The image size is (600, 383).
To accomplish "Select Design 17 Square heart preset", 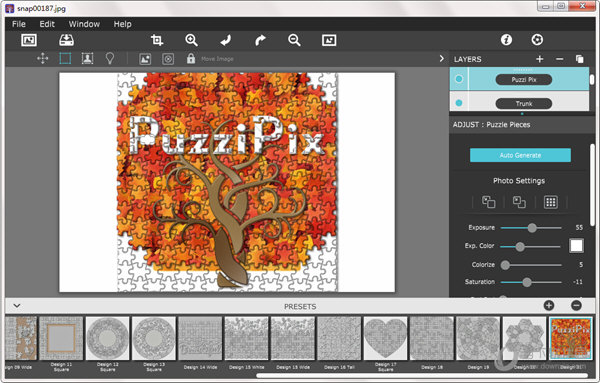I will (x=385, y=338).
